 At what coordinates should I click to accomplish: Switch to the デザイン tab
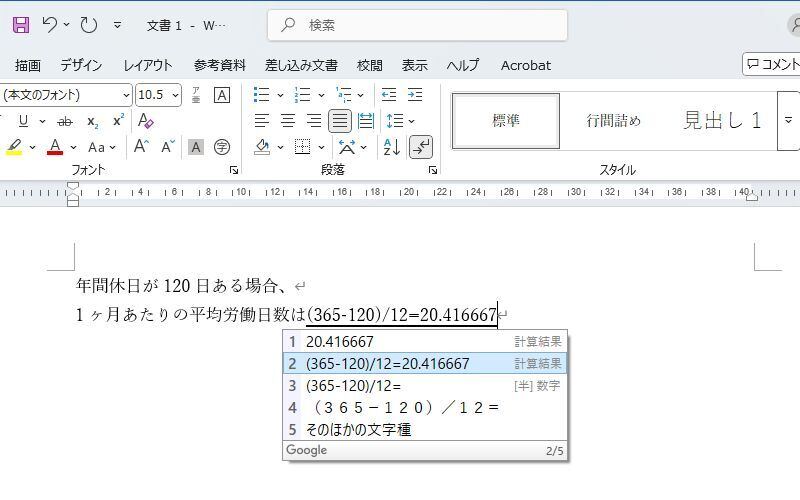[81, 65]
